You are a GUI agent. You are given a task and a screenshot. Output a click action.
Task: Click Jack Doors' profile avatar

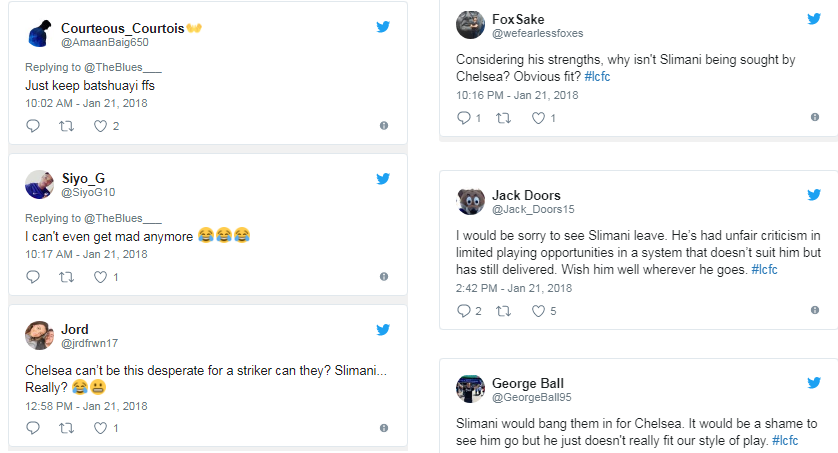point(471,202)
